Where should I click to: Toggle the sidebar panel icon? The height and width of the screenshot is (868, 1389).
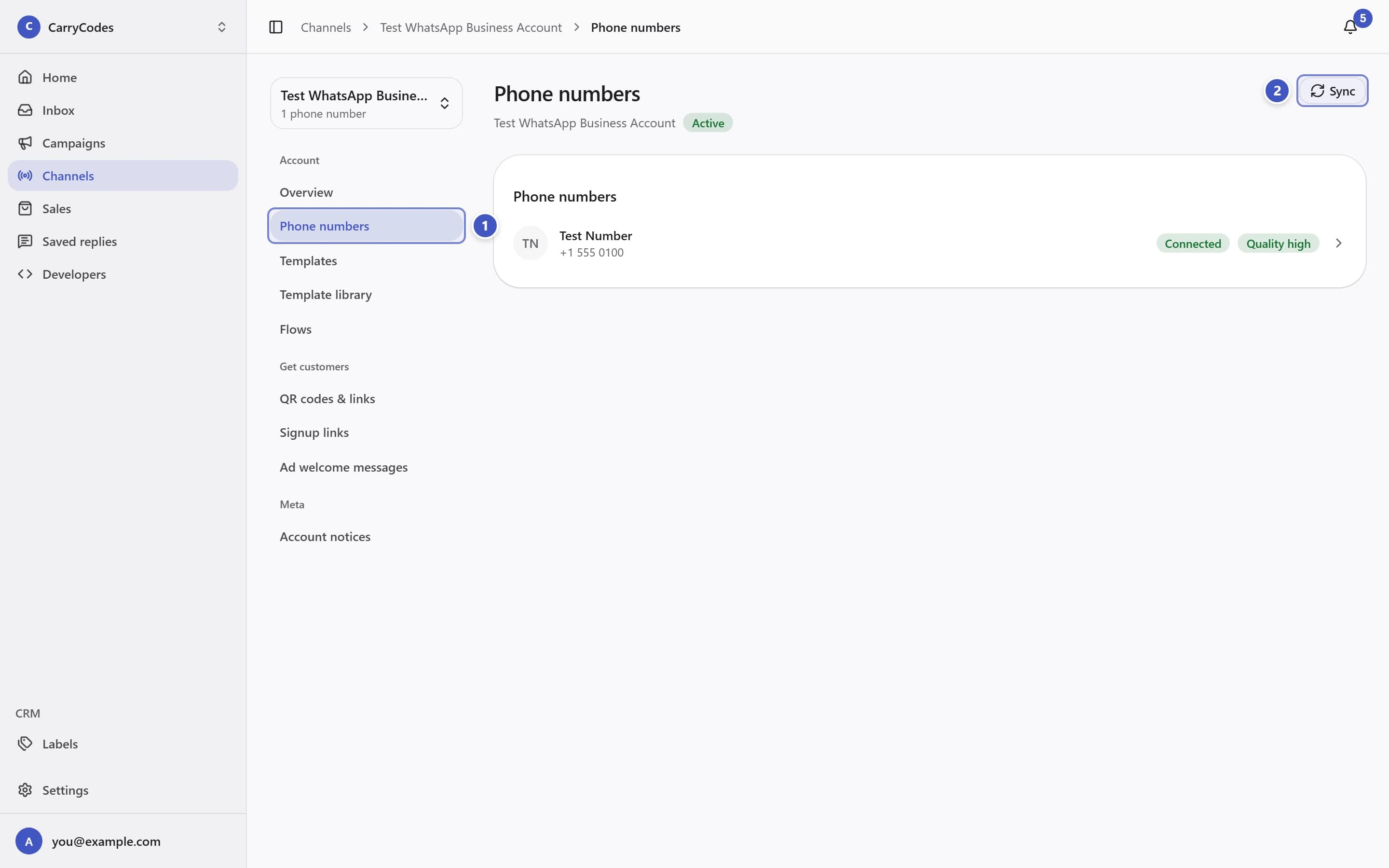click(x=275, y=27)
